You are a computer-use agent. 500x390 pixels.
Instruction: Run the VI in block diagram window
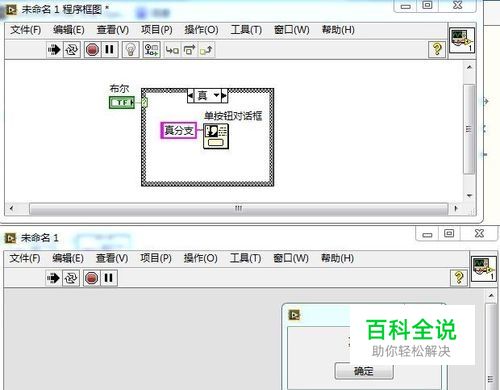pyautogui.click(x=54, y=50)
